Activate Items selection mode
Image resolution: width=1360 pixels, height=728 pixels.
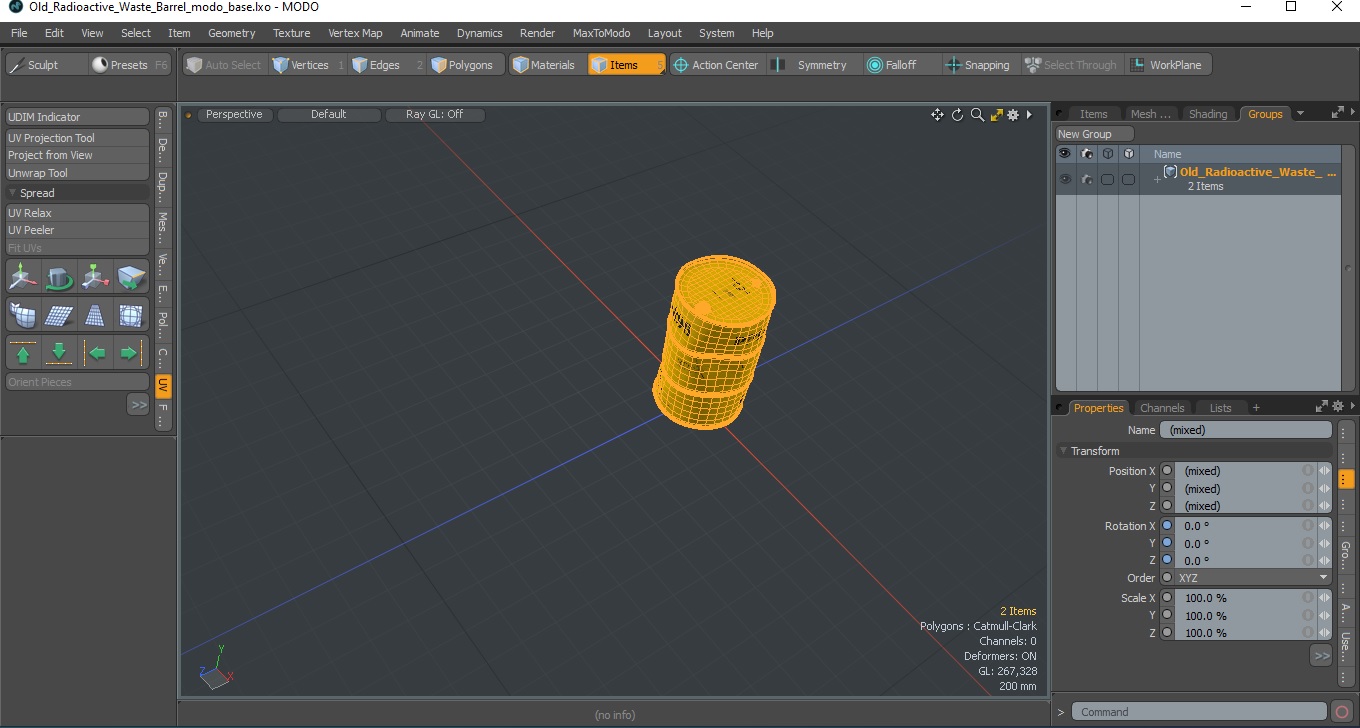627,65
